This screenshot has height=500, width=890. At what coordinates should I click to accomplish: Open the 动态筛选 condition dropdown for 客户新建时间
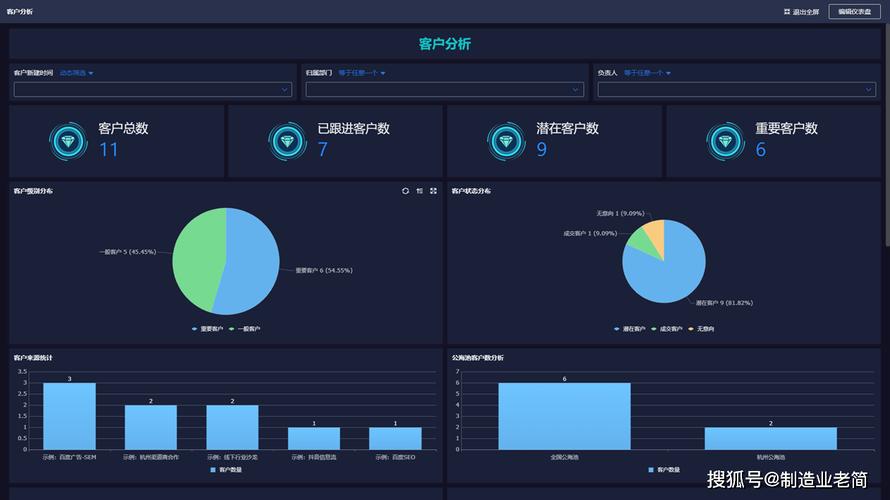click(77, 73)
